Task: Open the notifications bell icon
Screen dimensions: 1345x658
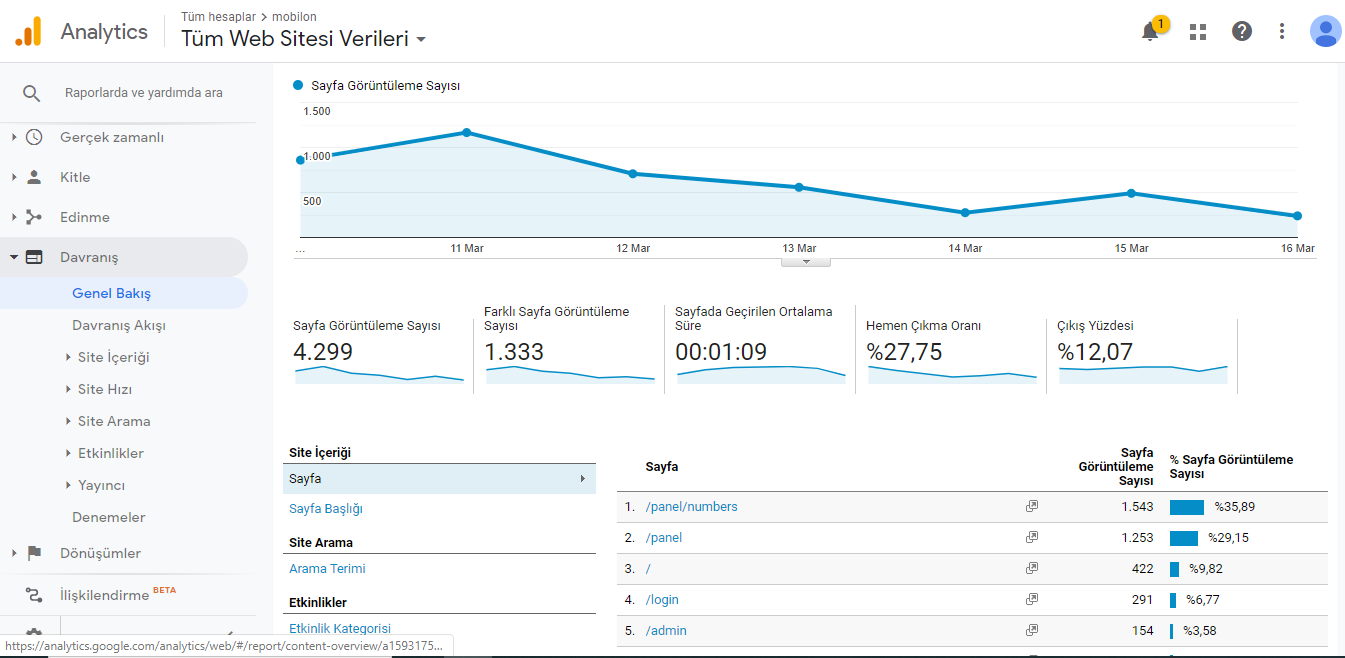Action: click(1150, 32)
